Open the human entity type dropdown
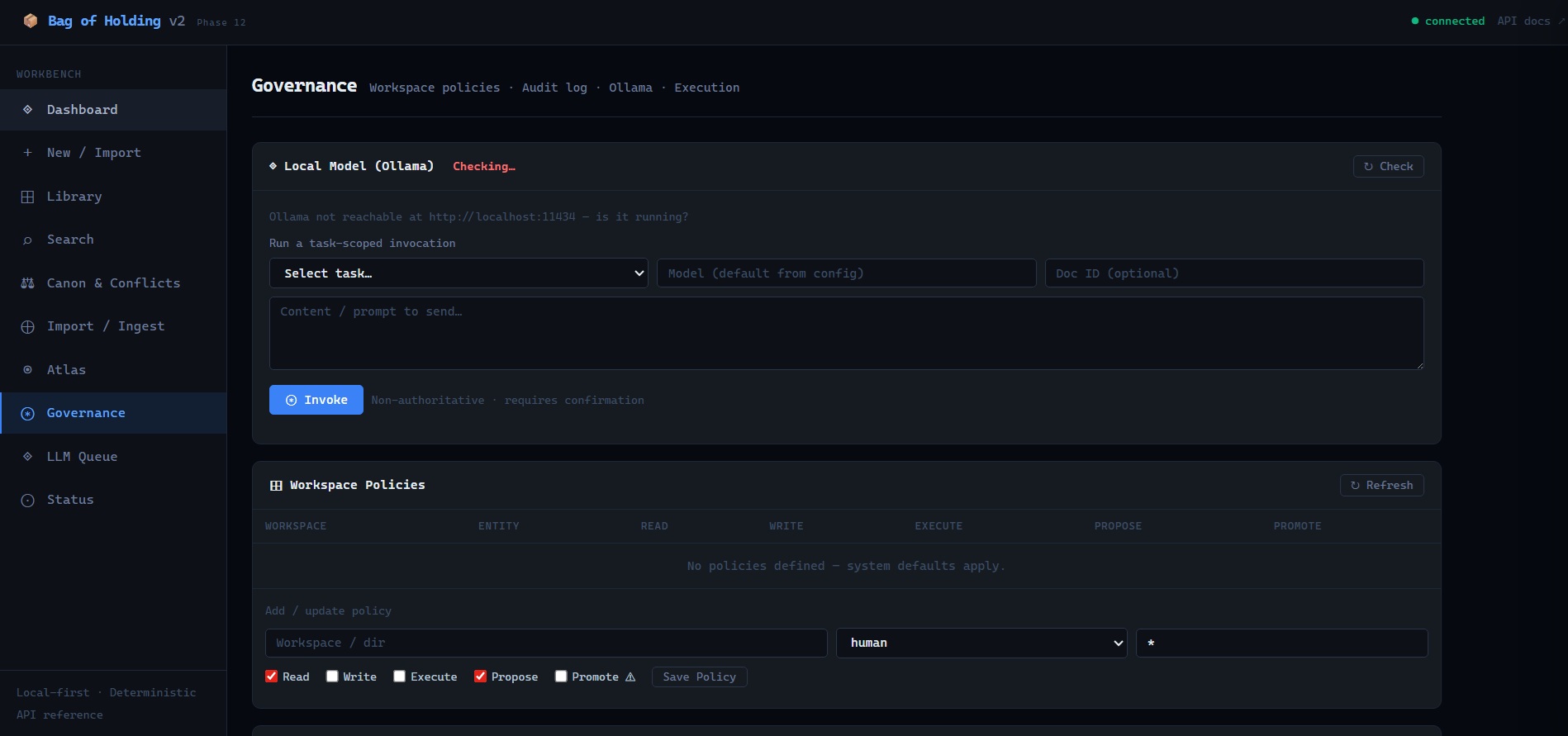Screen dimensions: 1568x736 tap(981, 643)
